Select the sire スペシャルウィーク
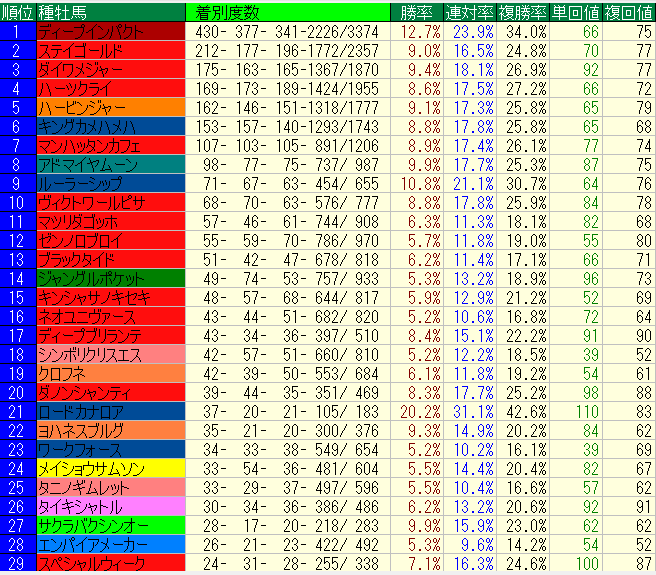 click(111, 564)
